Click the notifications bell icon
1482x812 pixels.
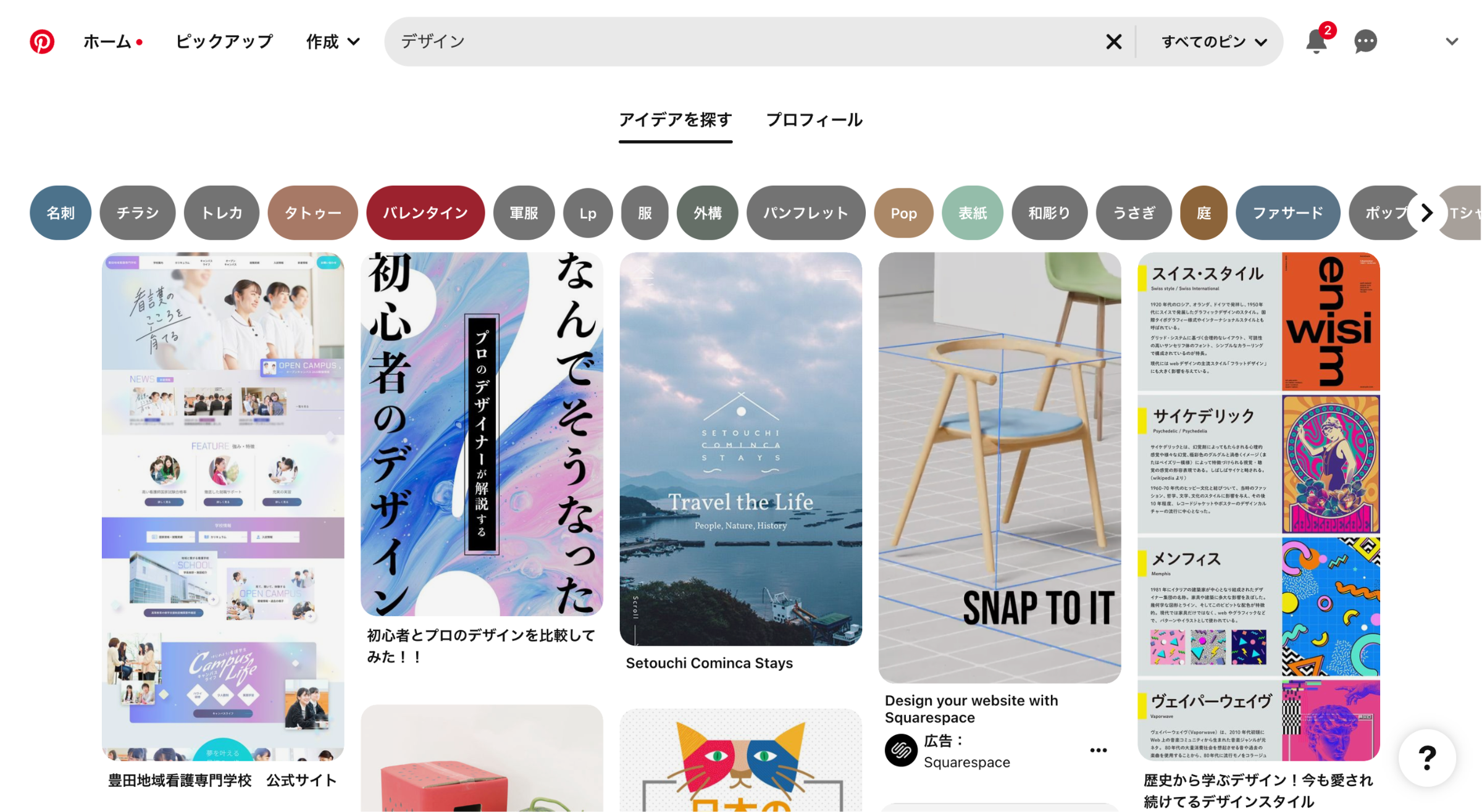click(1316, 41)
